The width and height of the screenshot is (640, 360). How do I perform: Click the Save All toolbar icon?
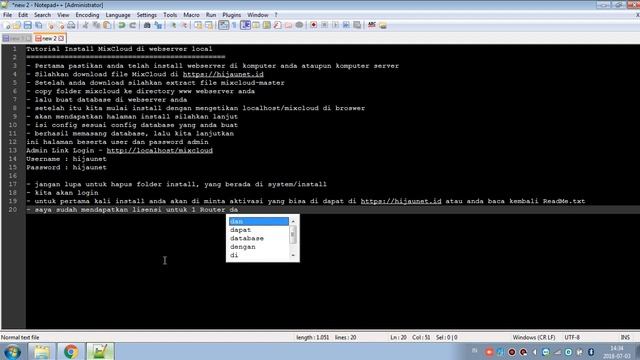pos(39,25)
